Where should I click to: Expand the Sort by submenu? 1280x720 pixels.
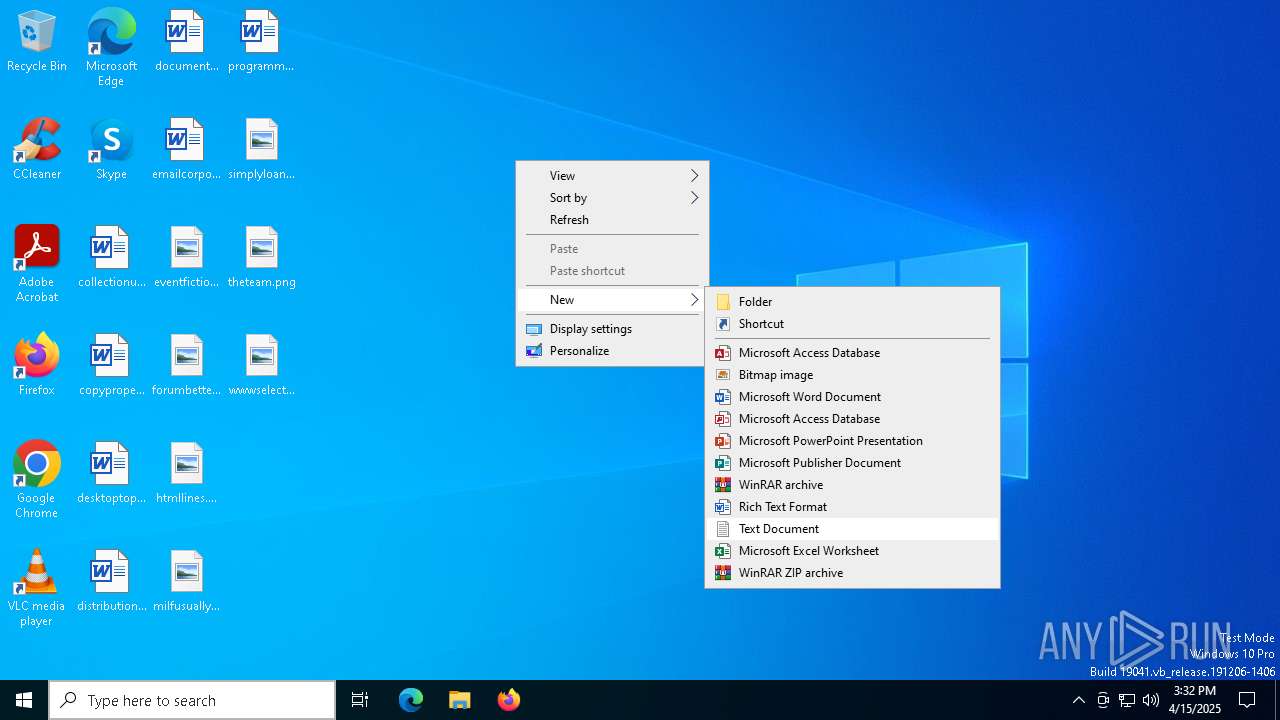pyautogui.click(x=612, y=198)
